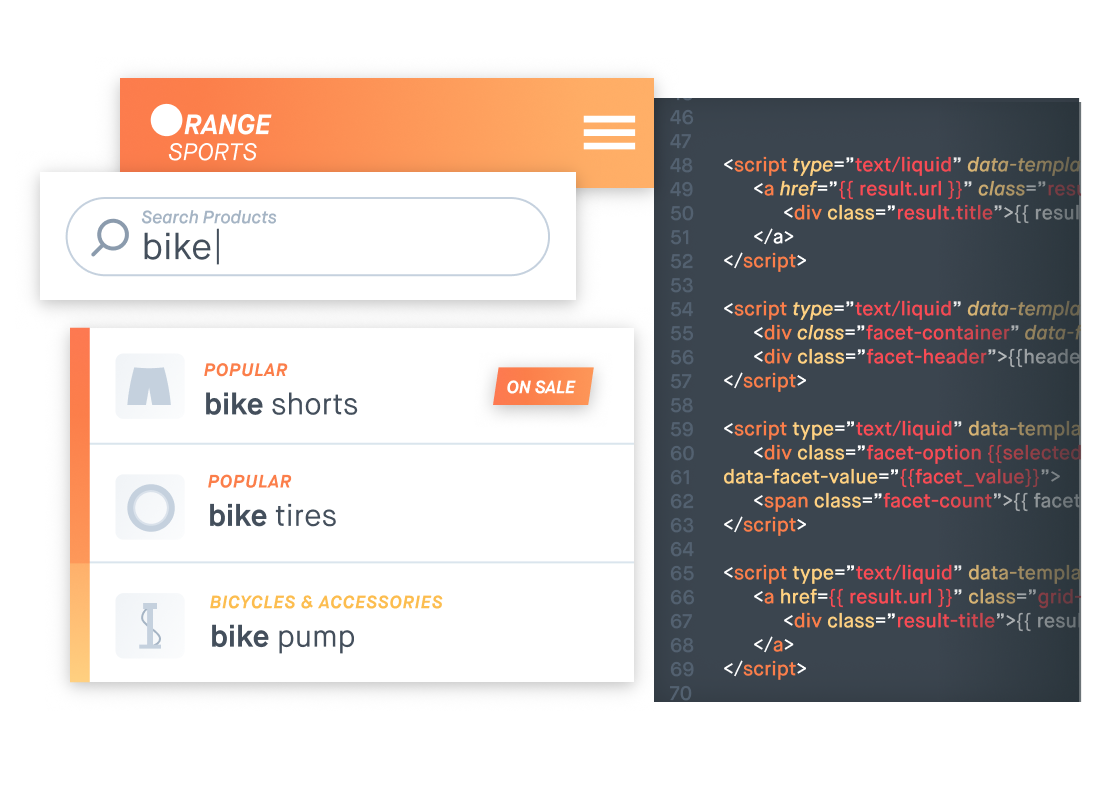This screenshot has width=1120, height=800.
Task: Click the closing anchor tag on line 51
Action: 773,236
